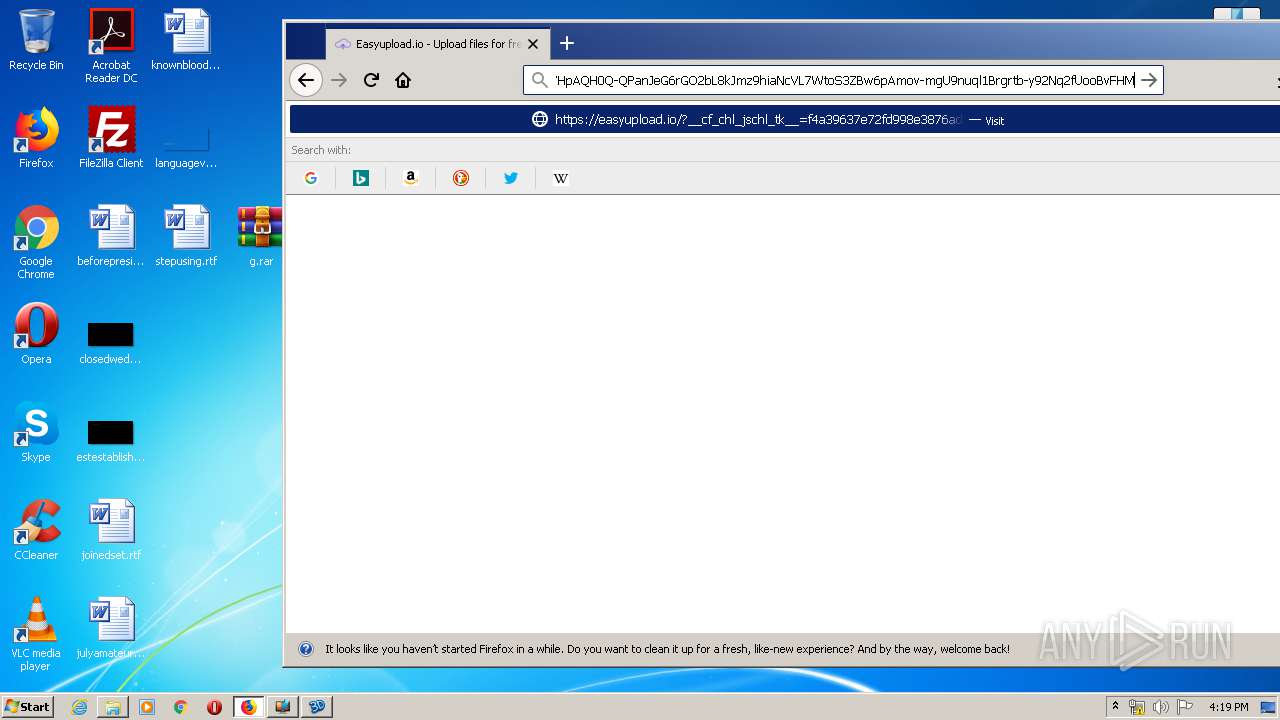Open the volume control tray icon

pyautogui.click(x=1160, y=707)
